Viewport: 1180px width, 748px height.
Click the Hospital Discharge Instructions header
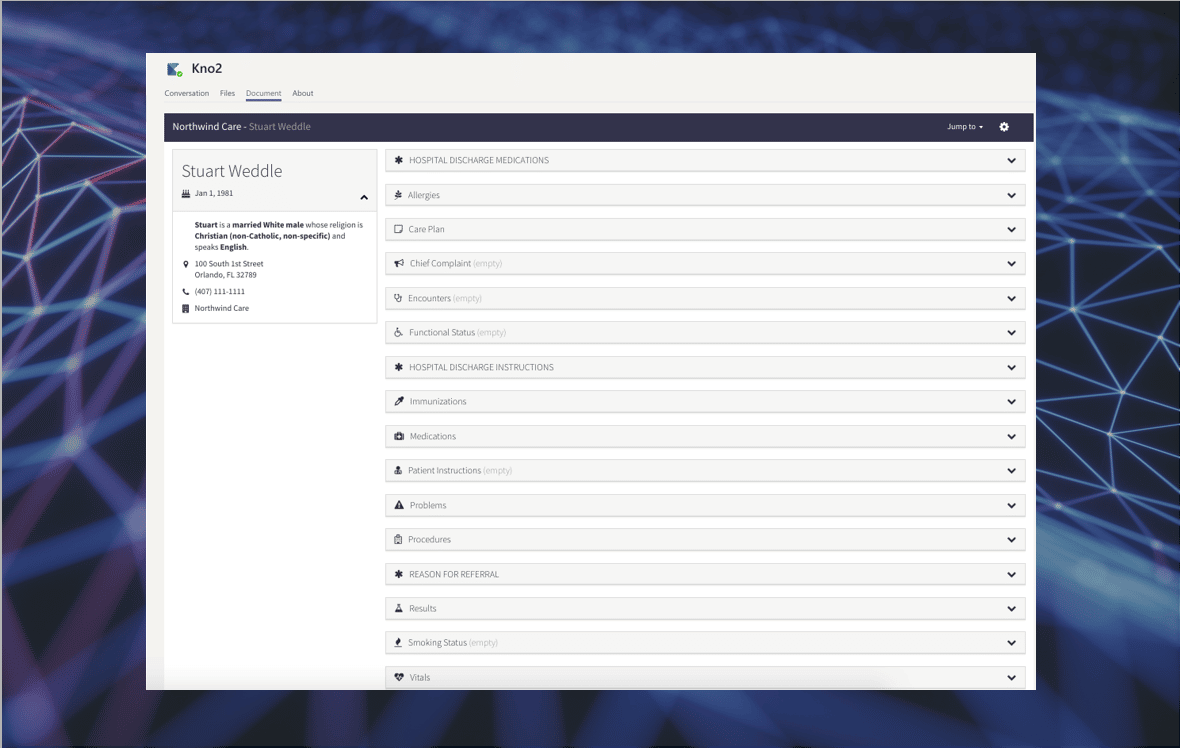pyautogui.click(x=481, y=367)
